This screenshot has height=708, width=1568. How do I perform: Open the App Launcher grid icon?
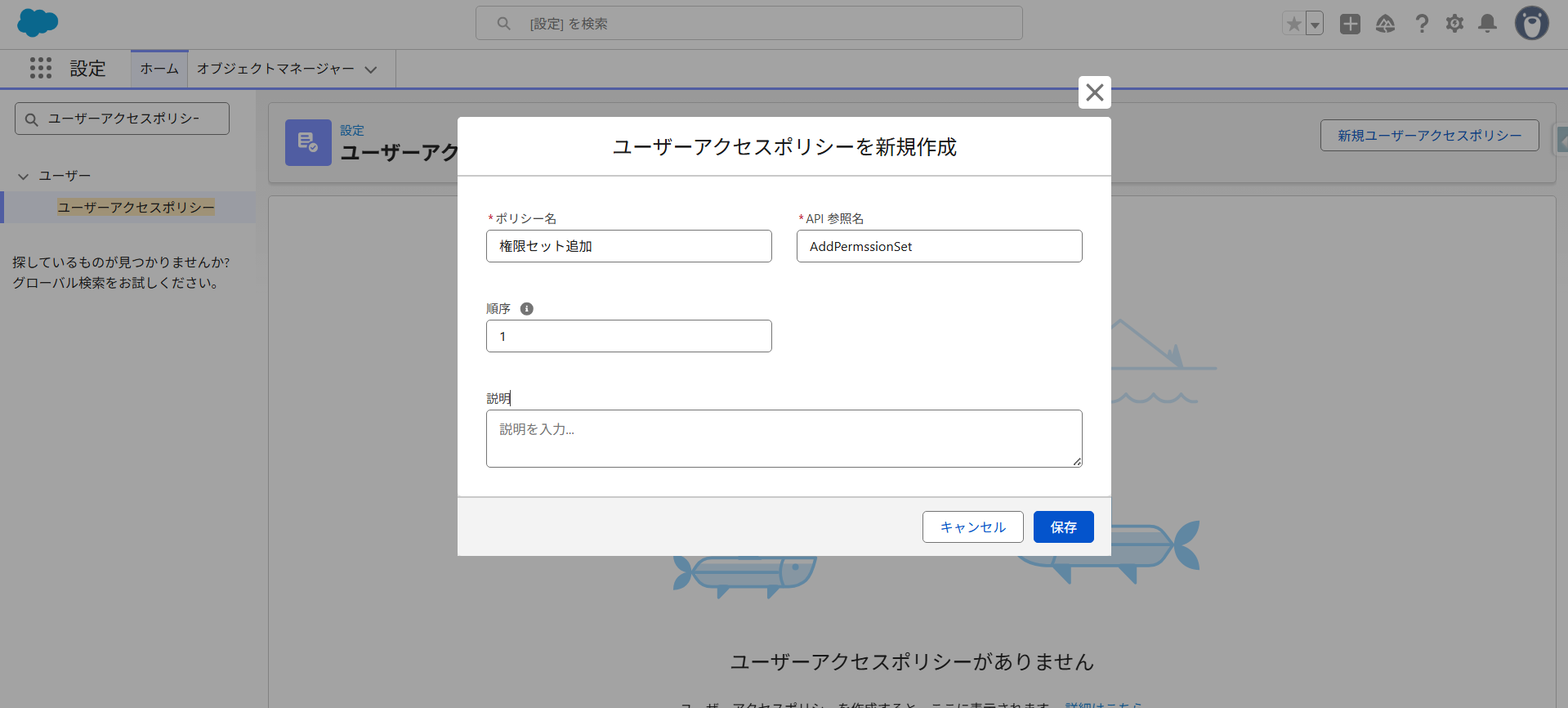click(41, 68)
